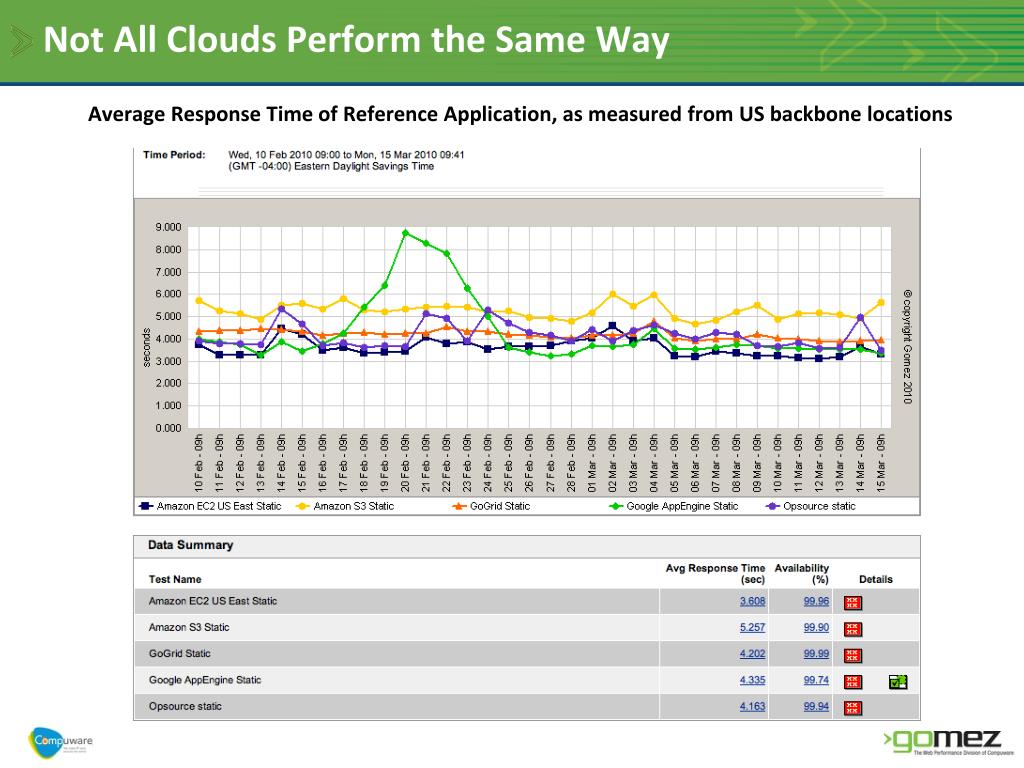
Task: Click Amazon EC2 US East Static legend marker
Action: coord(146,506)
